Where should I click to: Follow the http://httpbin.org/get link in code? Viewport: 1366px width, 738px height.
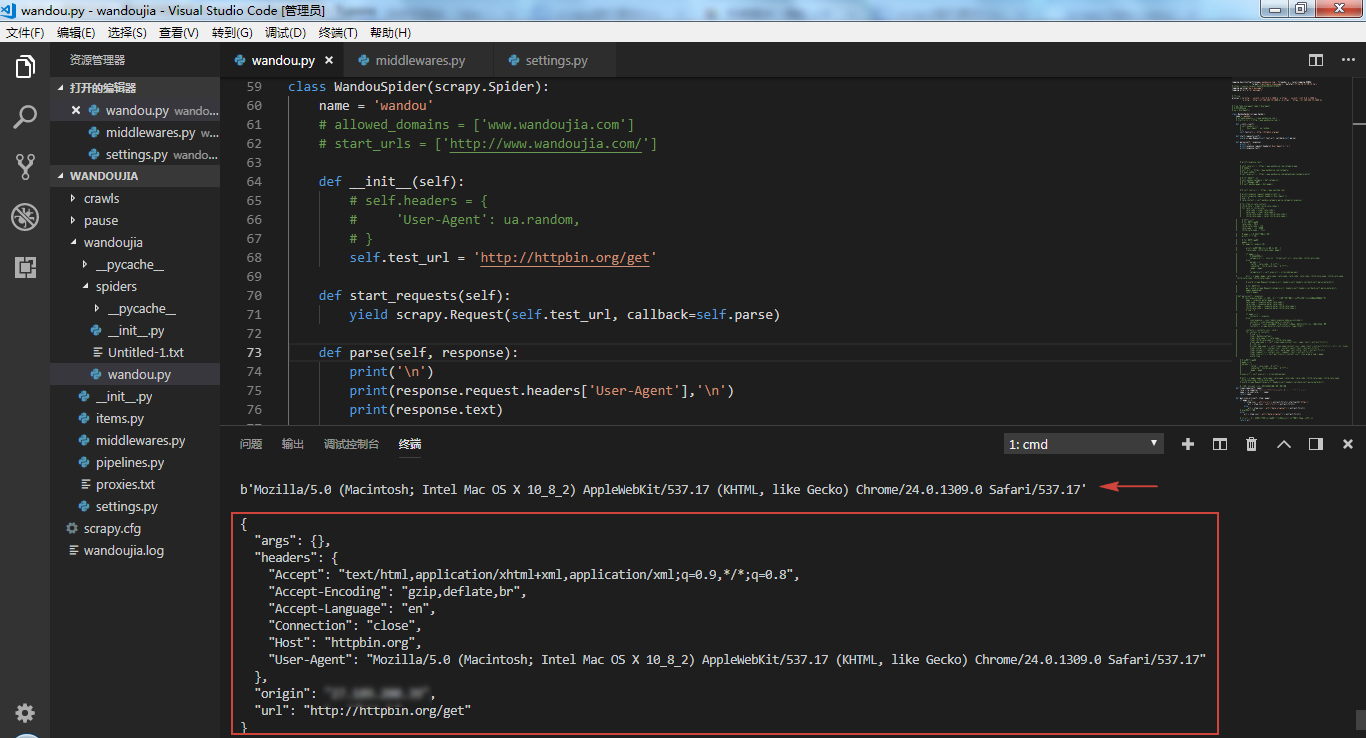click(566, 258)
